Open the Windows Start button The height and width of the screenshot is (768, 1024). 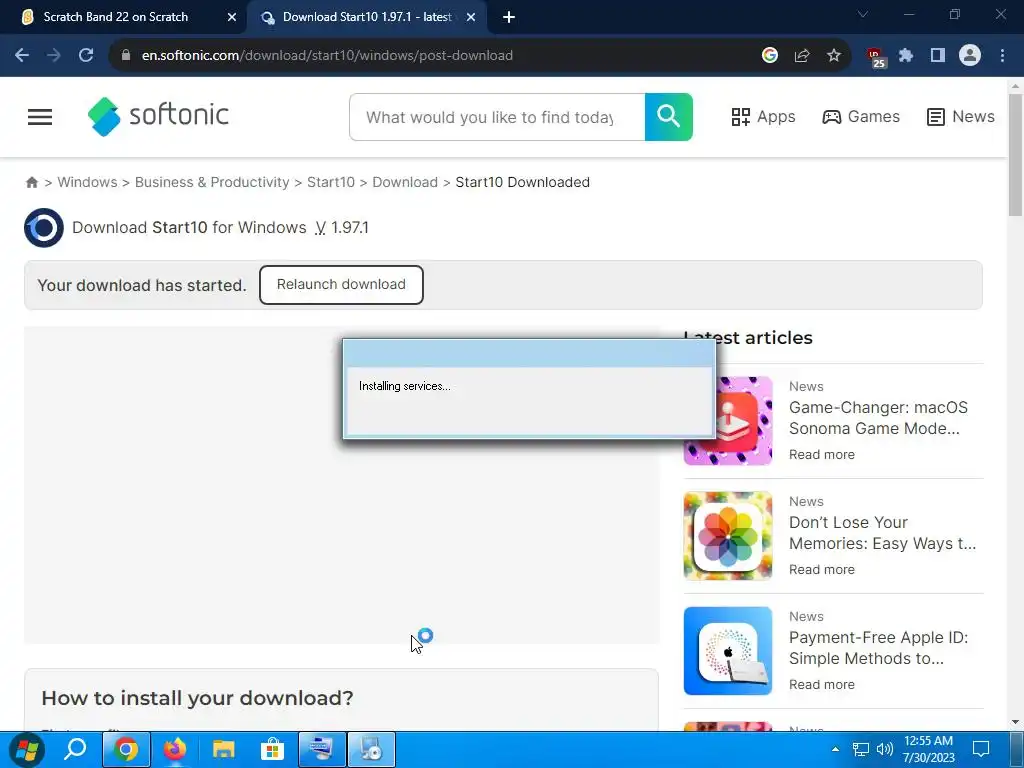tap(26, 750)
